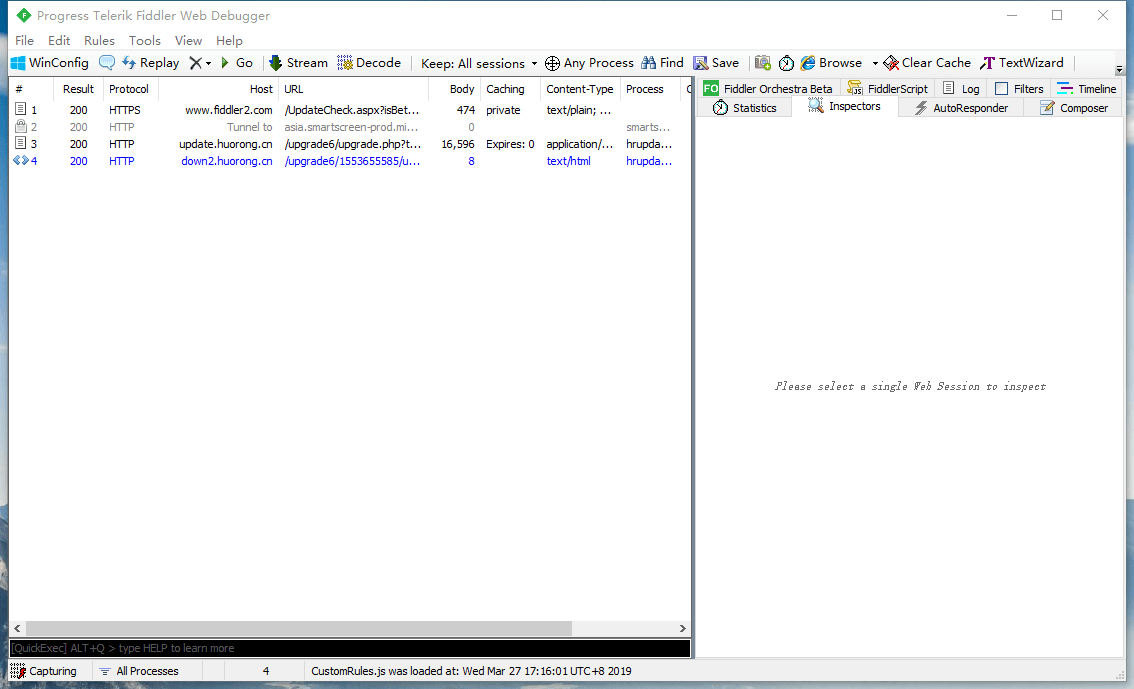Expand the toolbar overflow arrow
The width and height of the screenshot is (1134, 689).
tap(1119, 70)
